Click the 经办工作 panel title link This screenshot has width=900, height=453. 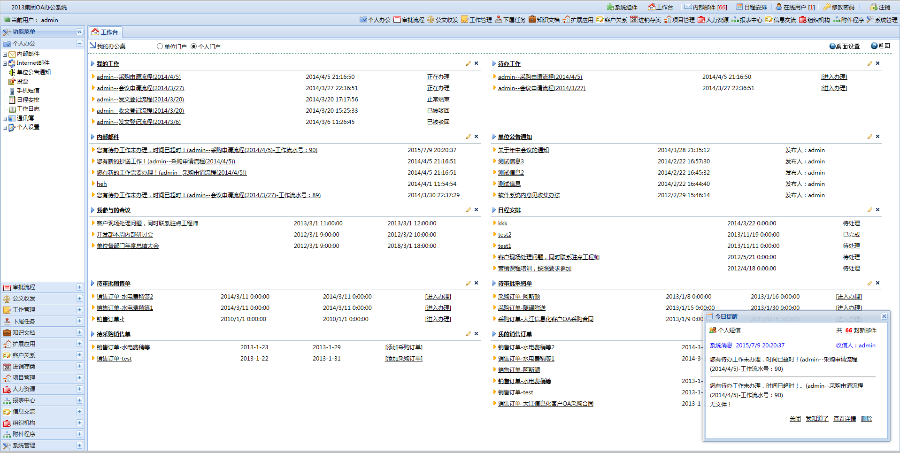(510, 63)
